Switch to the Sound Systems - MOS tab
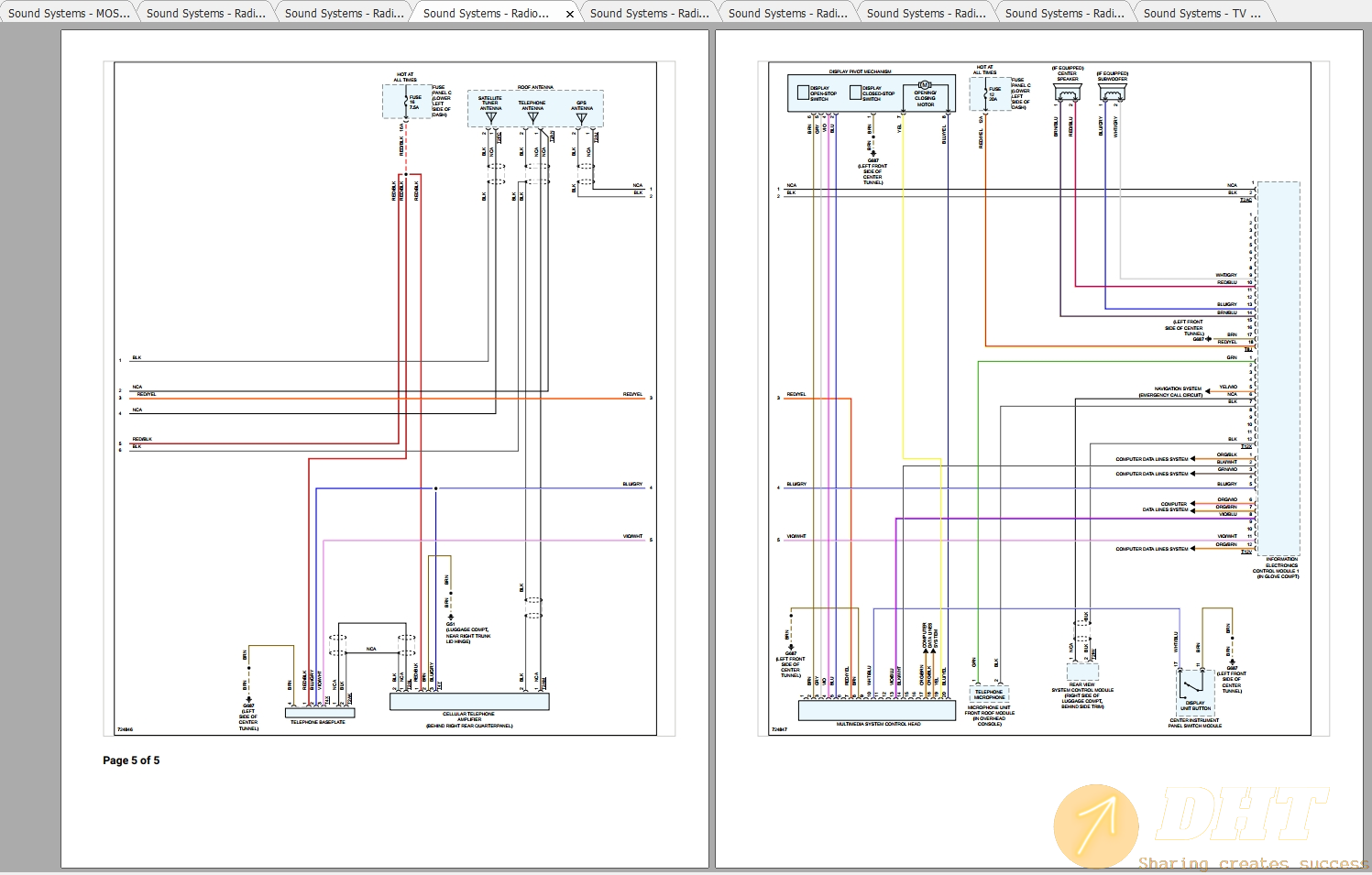This screenshot has width=1372, height=875. coord(69,13)
